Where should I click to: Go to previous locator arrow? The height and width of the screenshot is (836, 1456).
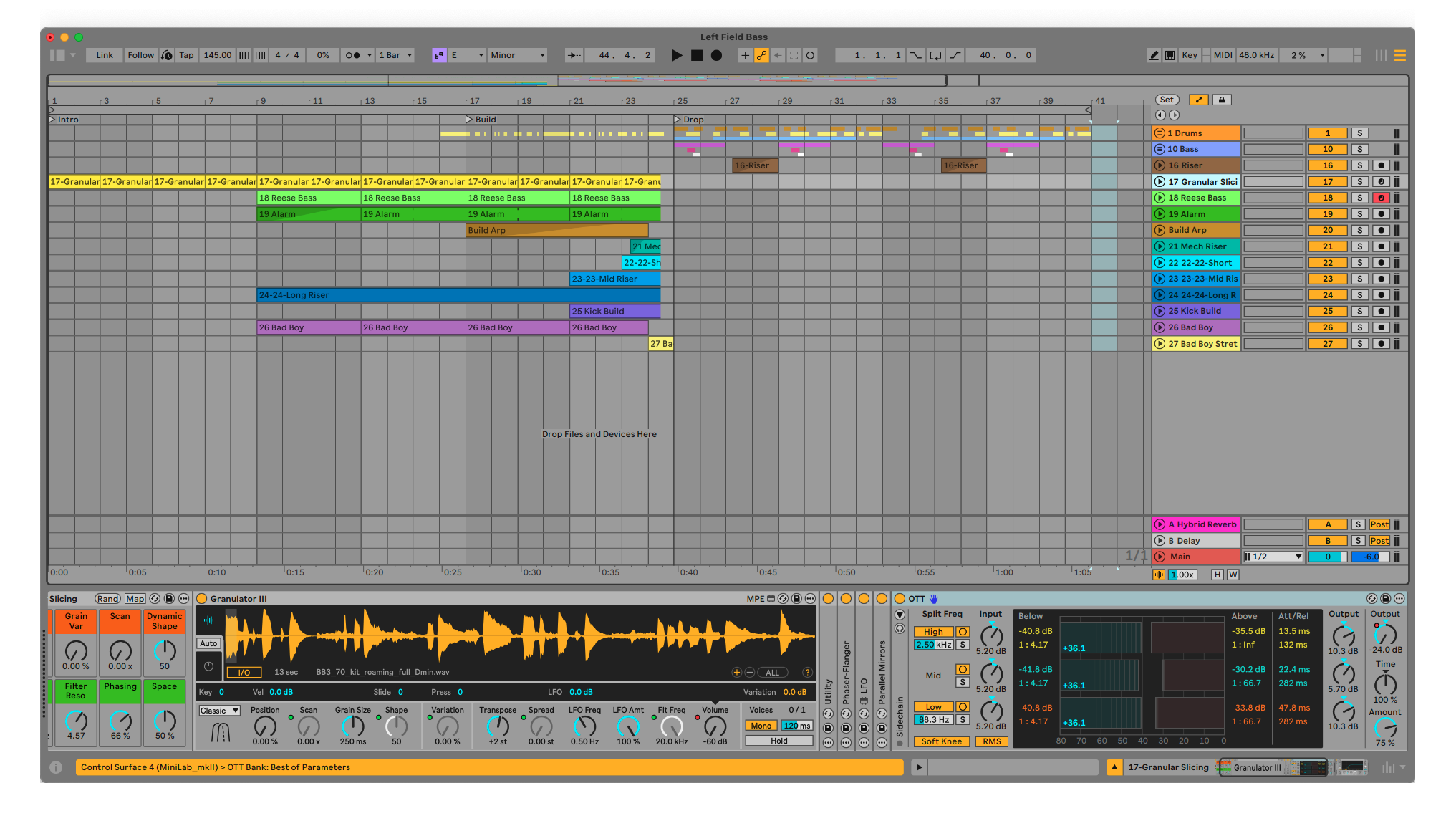coord(1160,115)
